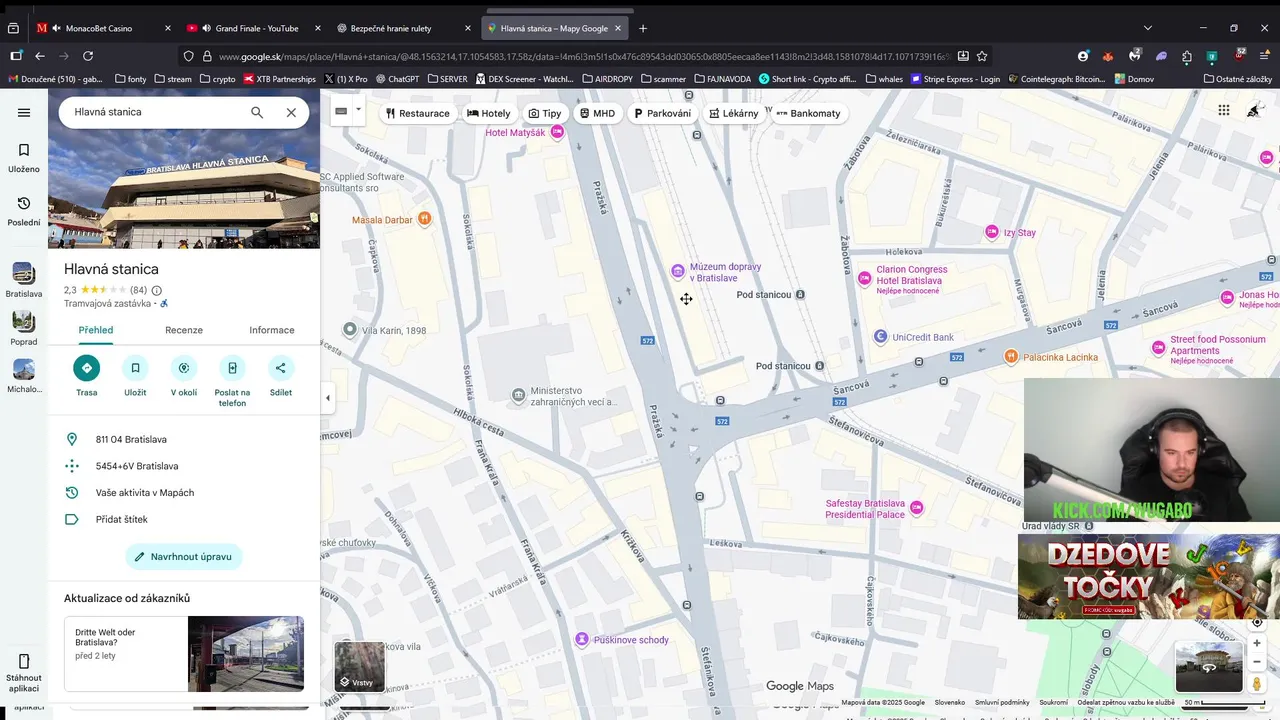Click the Palacinka Lacinka pin
The image size is (1280, 720).
[1011, 356]
